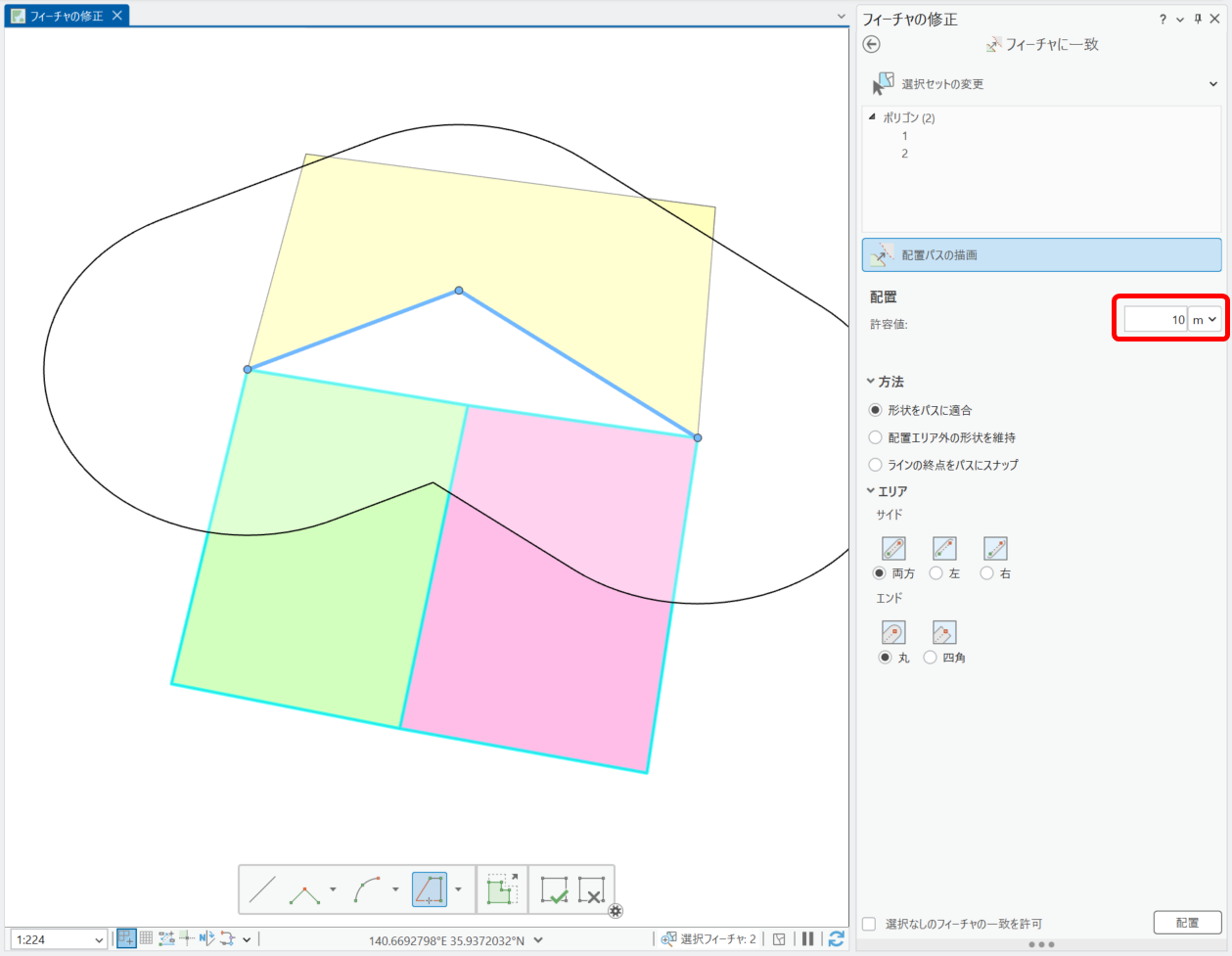1232x956 pixels.
Task: Click the back arrow in フィーチャの修正 pane
Action: coord(872,44)
